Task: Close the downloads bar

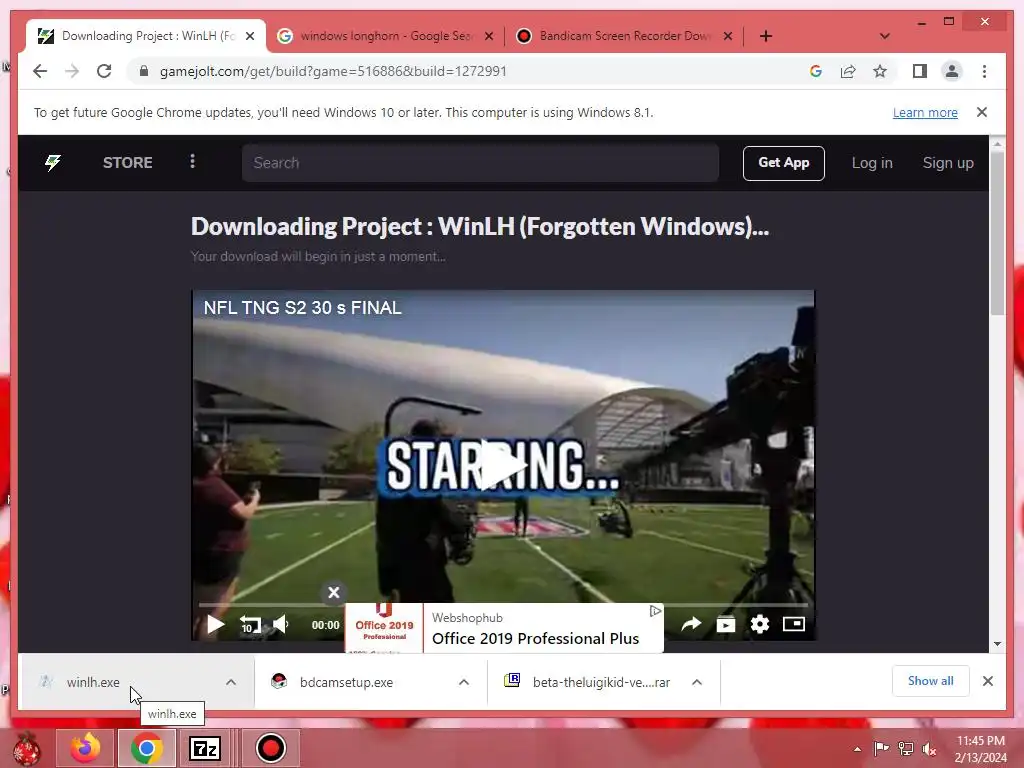Action: pyautogui.click(x=987, y=681)
